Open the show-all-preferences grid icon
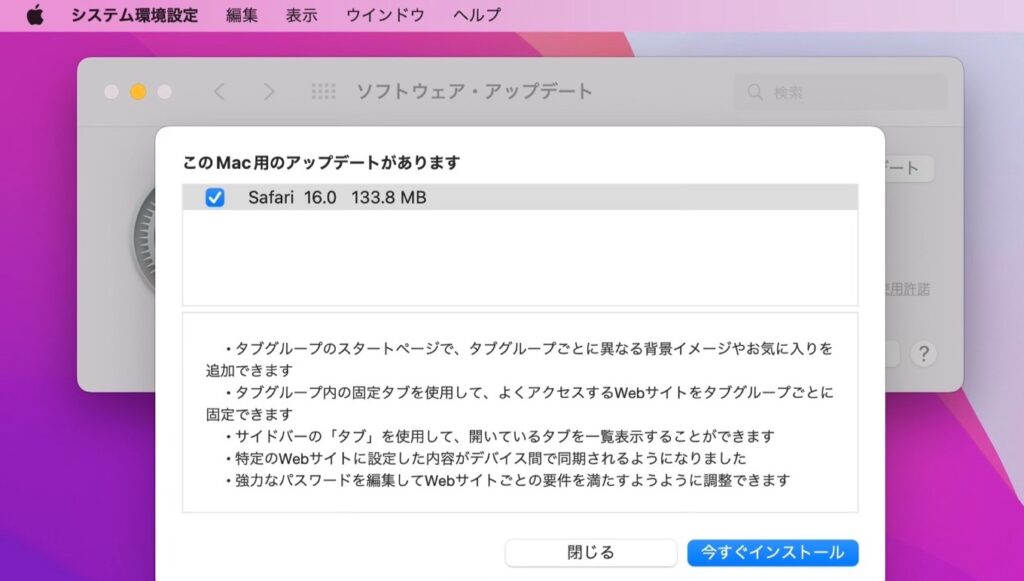The height and width of the screenshot is (581, 1024). click(322, 91)
